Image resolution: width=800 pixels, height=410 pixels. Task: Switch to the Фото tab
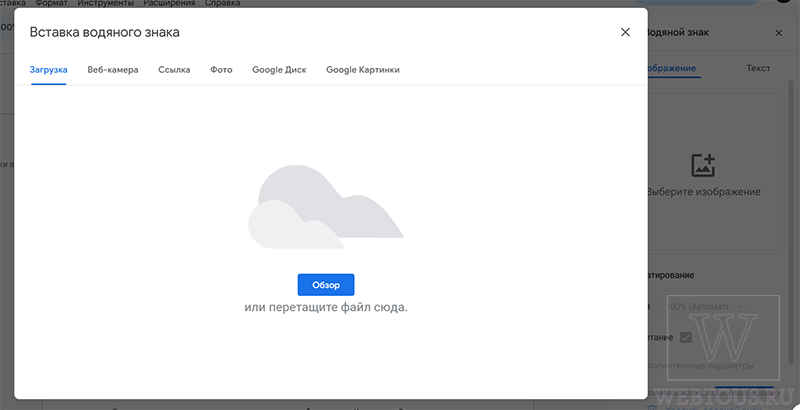(221, 70)
